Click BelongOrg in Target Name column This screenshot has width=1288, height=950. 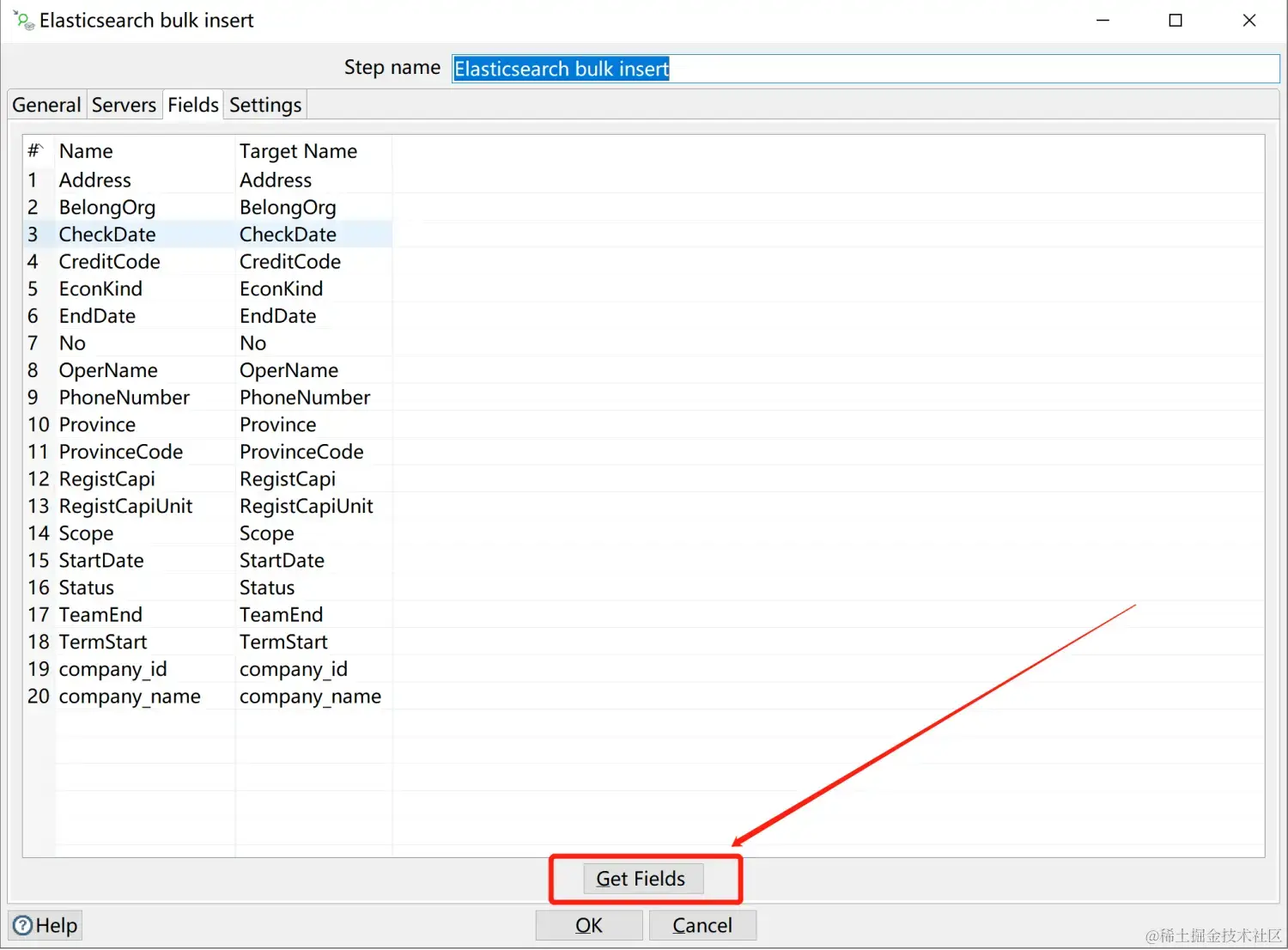(313, 208)
